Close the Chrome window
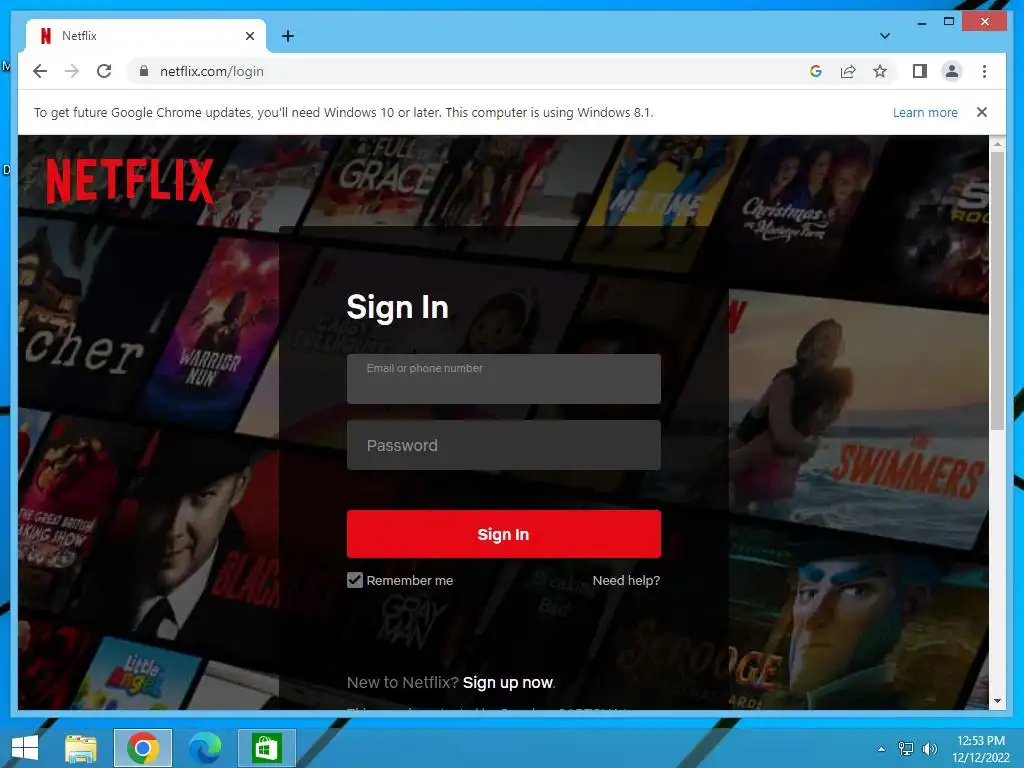This screenshot has height=768, width=1024. (985, 22)
